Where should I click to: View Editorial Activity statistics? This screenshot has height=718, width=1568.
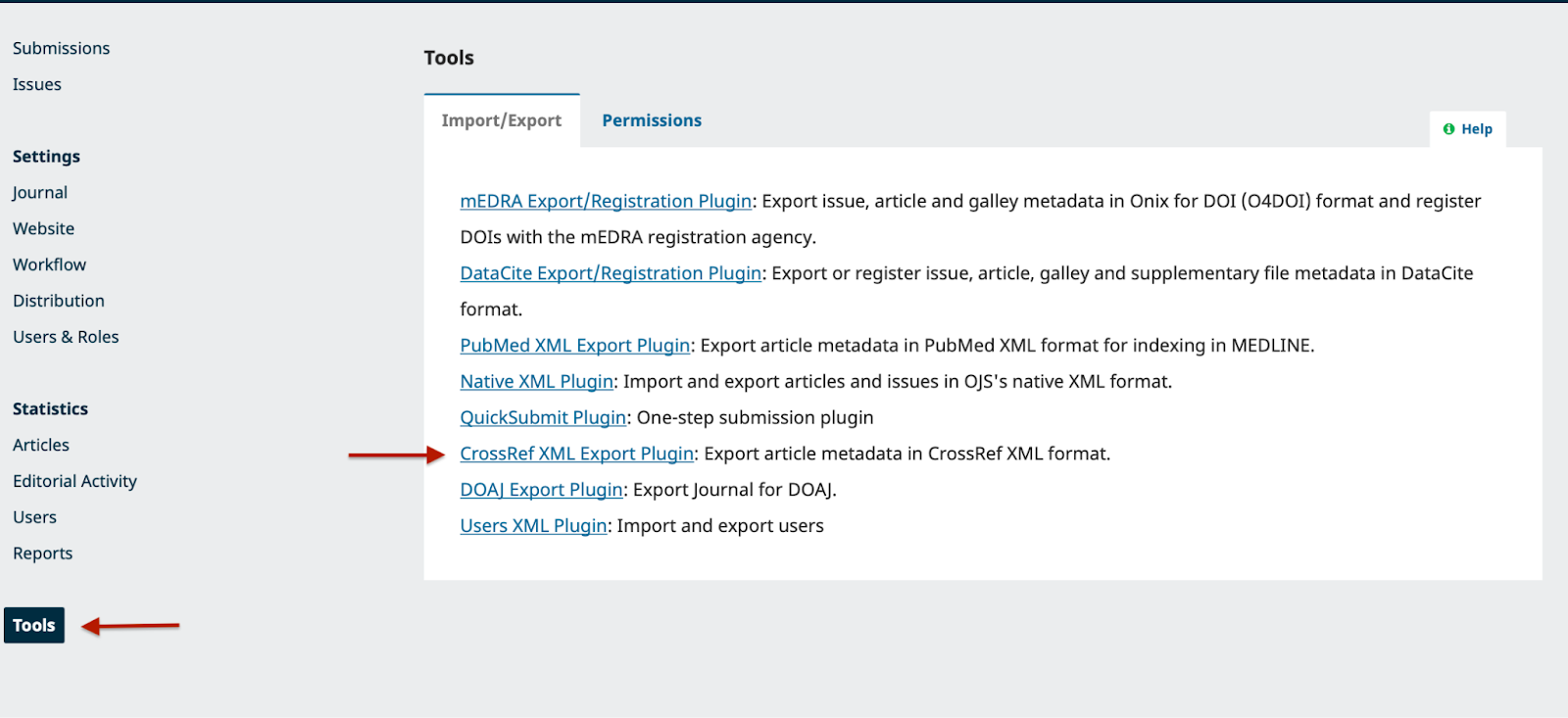click(x=74, y=481)
